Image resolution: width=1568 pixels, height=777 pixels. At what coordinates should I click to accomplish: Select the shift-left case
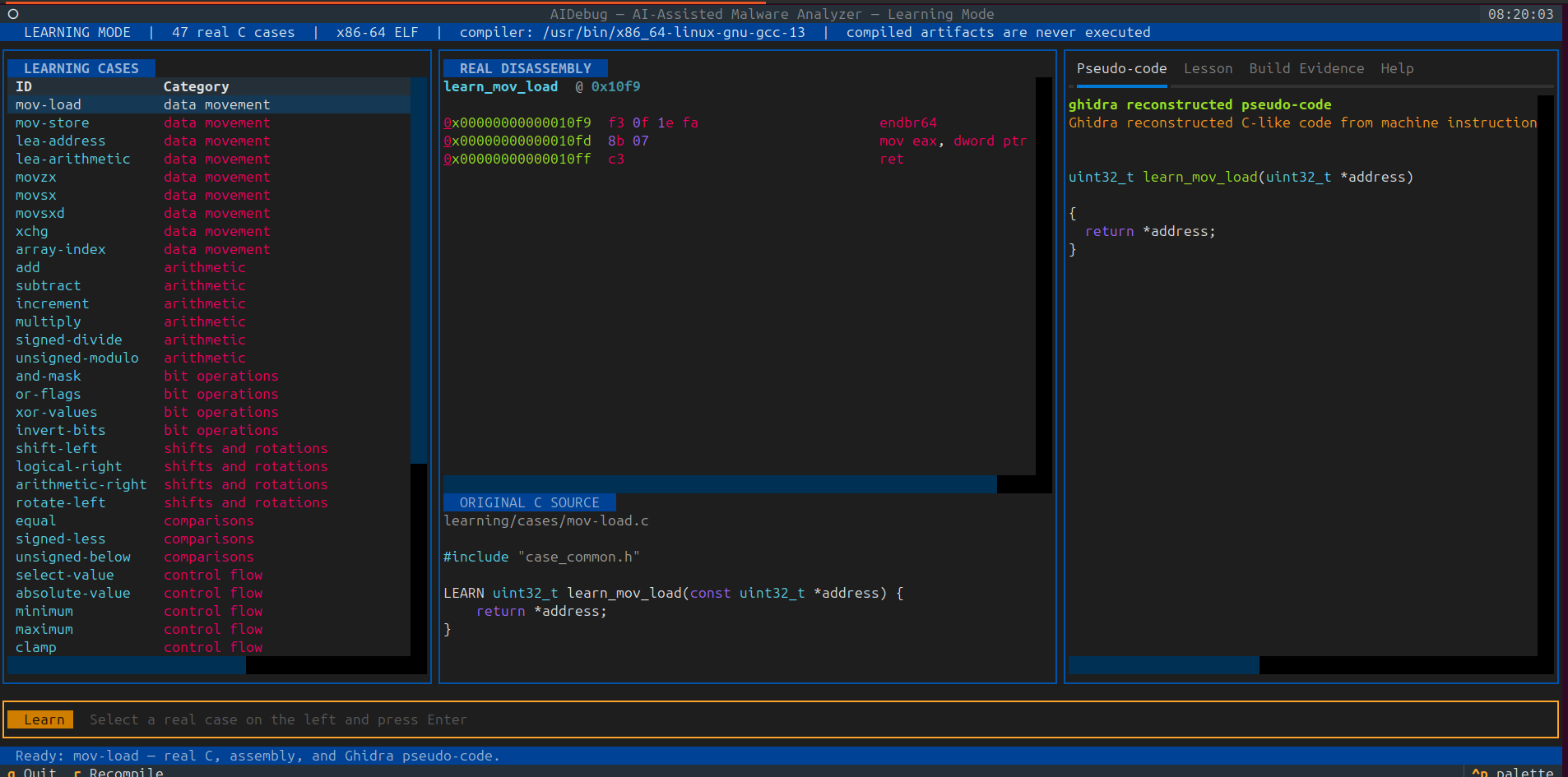(209, 448)
